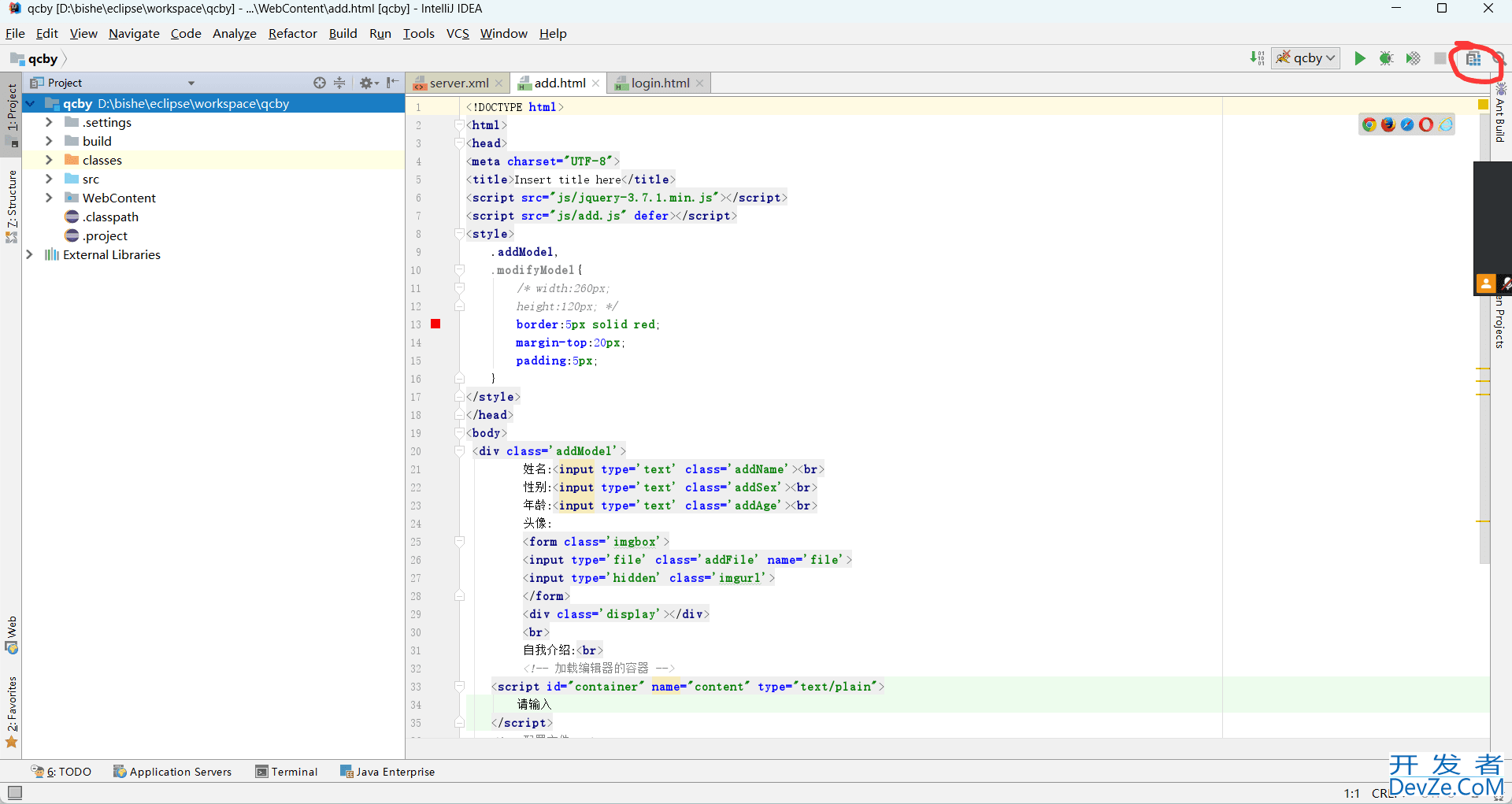The image size is (1512, 804).
Task: Open the 6: TODO tool window
Action: coord(61,772)
